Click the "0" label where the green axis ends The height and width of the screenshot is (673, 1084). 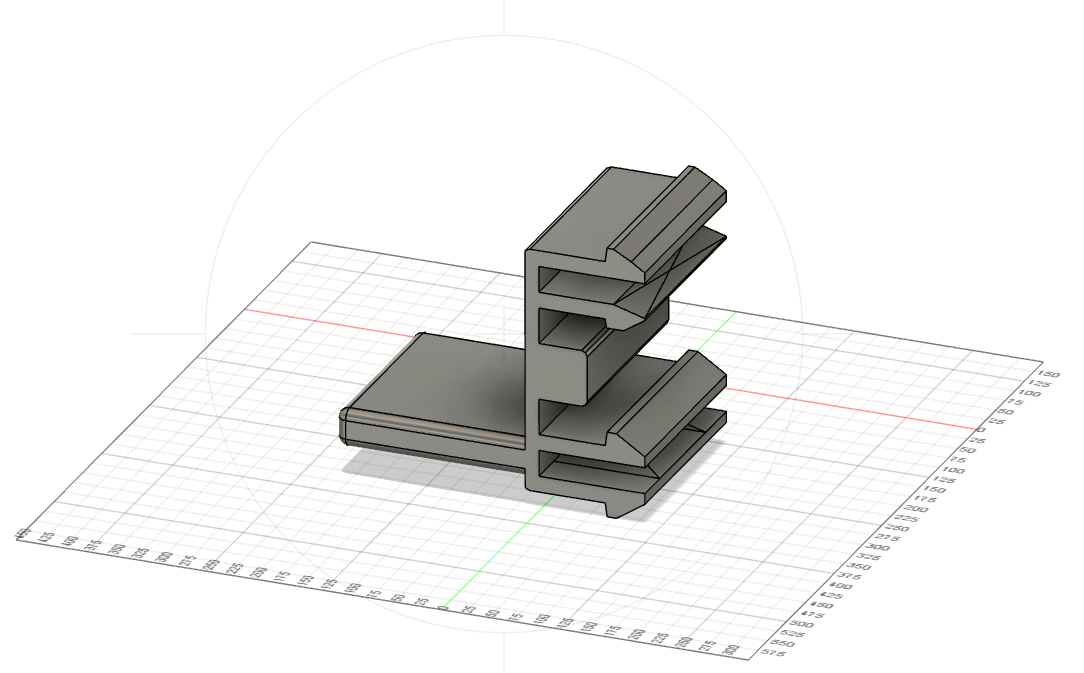coord(442,608)
